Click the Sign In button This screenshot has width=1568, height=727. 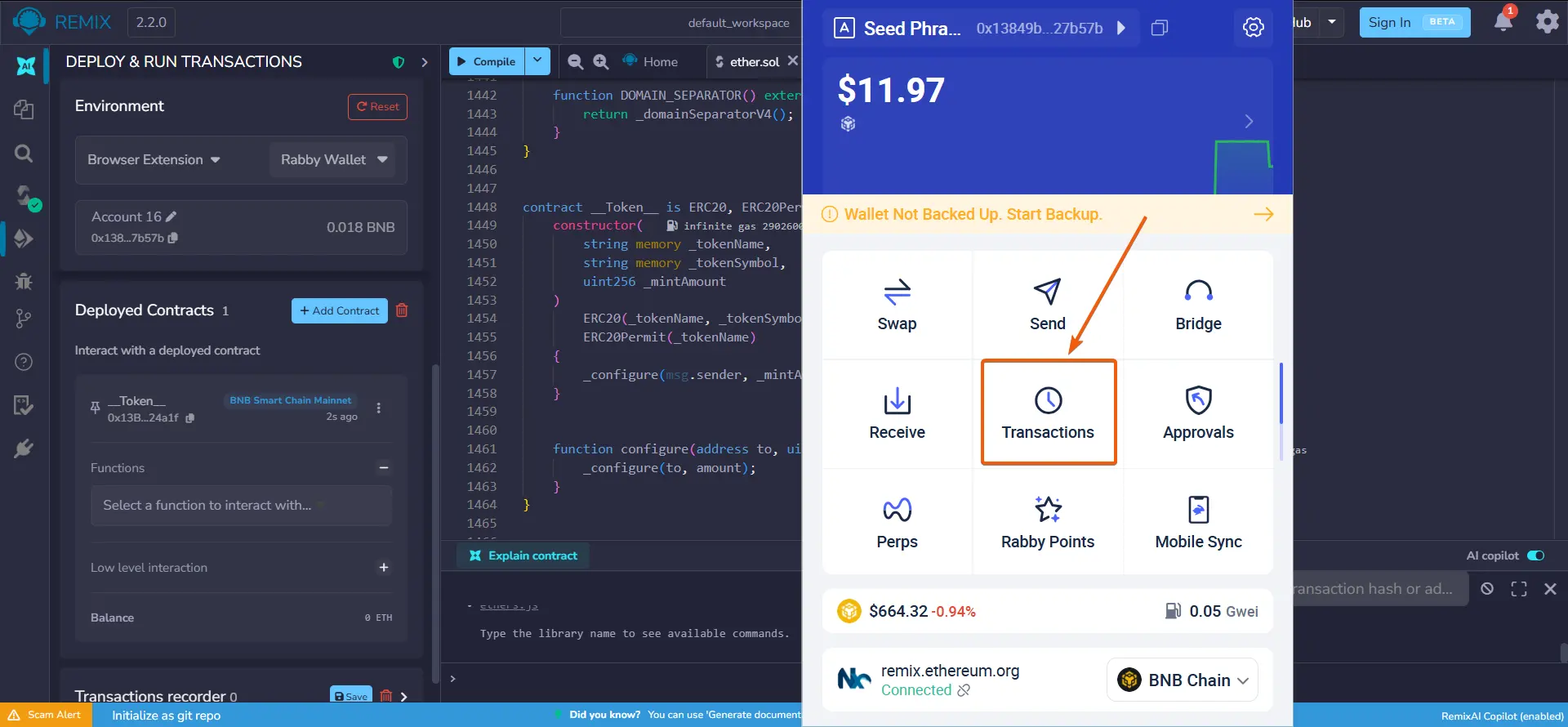pyautogui.click(x=1414, y=22)
